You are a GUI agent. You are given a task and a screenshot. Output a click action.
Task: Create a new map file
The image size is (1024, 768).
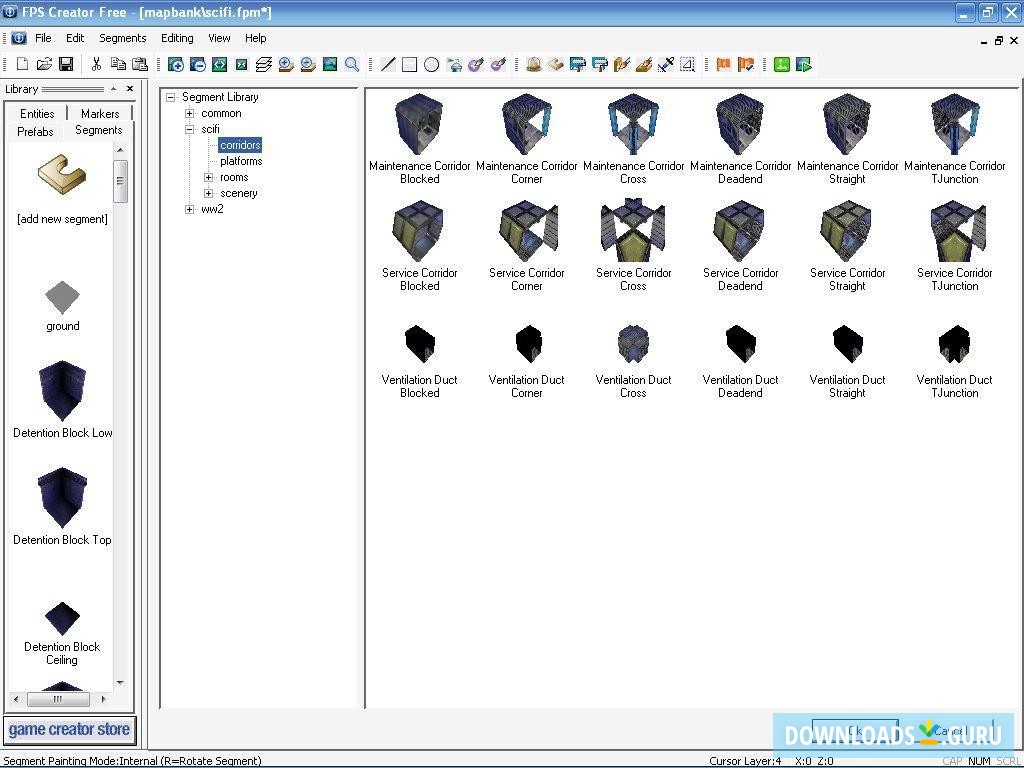[22, 64]
